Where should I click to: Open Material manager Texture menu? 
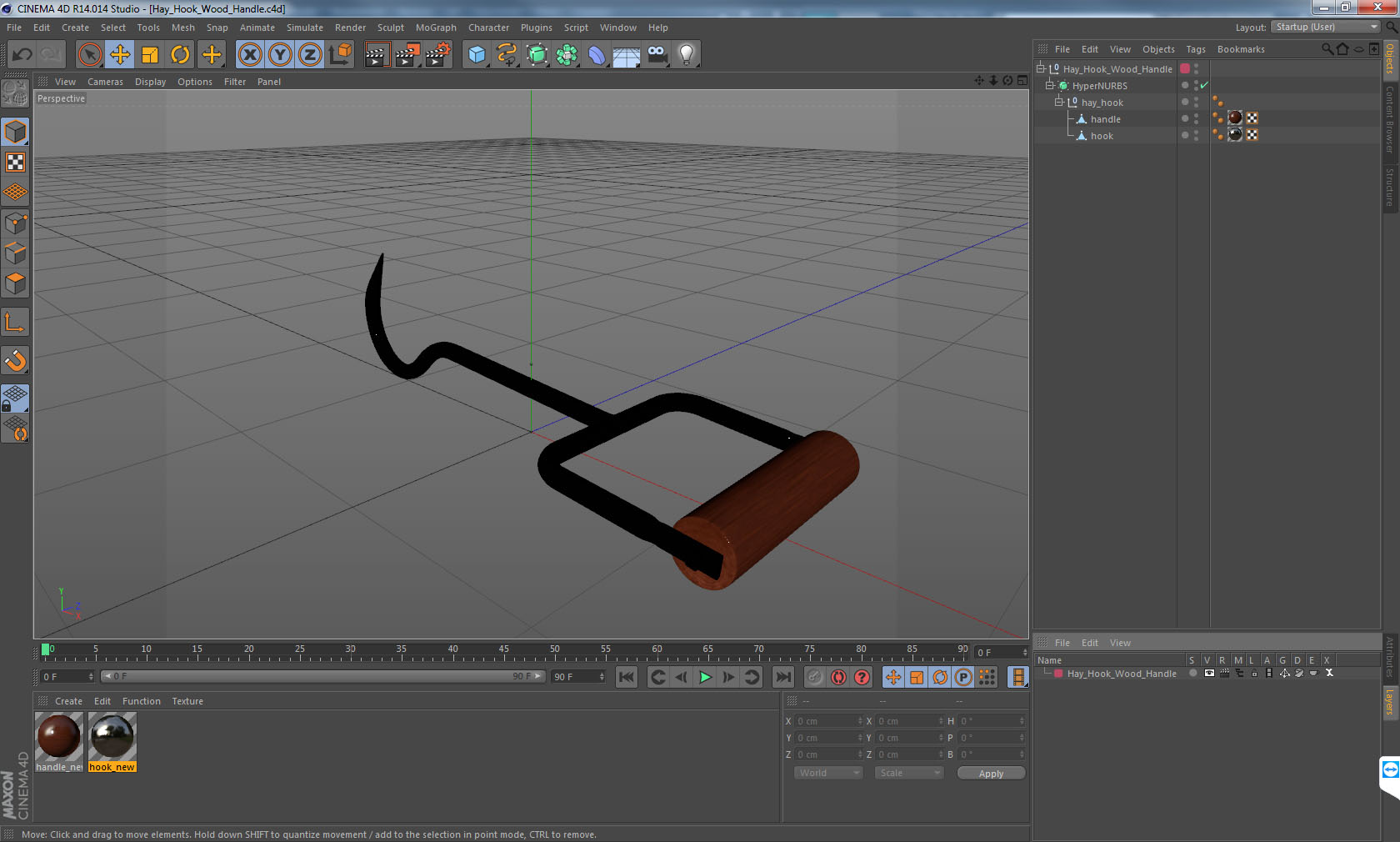point(187,701)
